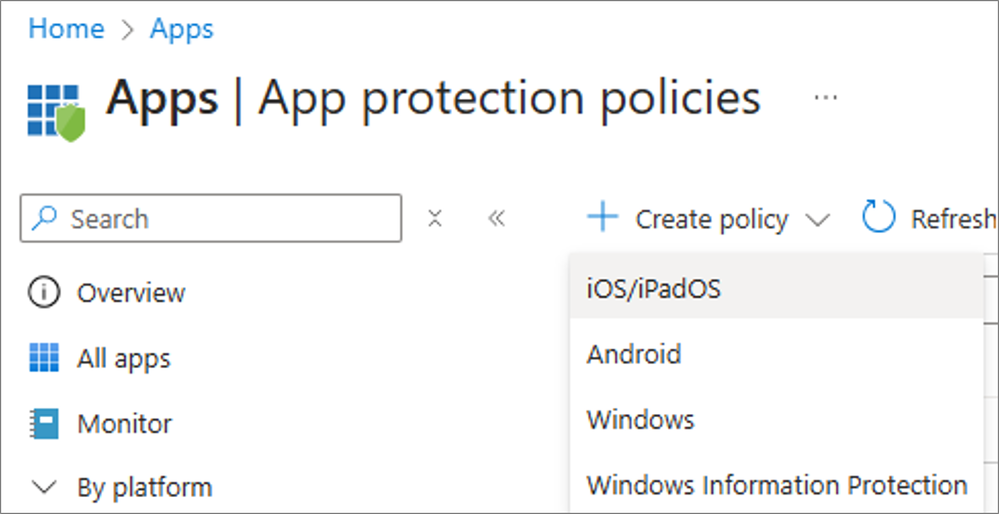Choose Windows Information Protection option

pyautogui.click(x=776, y=485)
